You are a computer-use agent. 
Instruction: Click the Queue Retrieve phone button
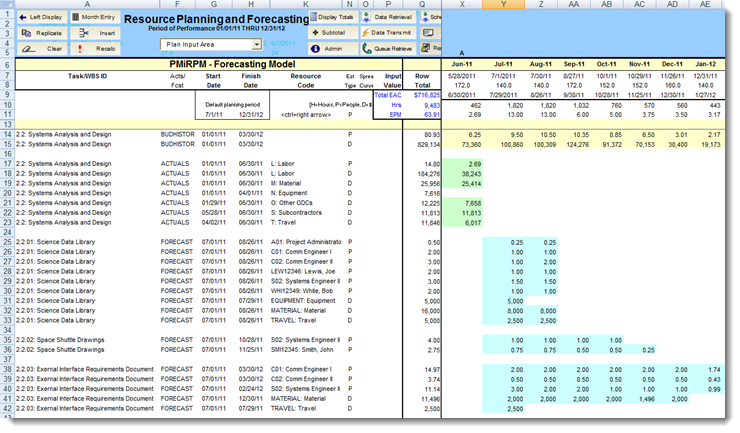(389, 49)
